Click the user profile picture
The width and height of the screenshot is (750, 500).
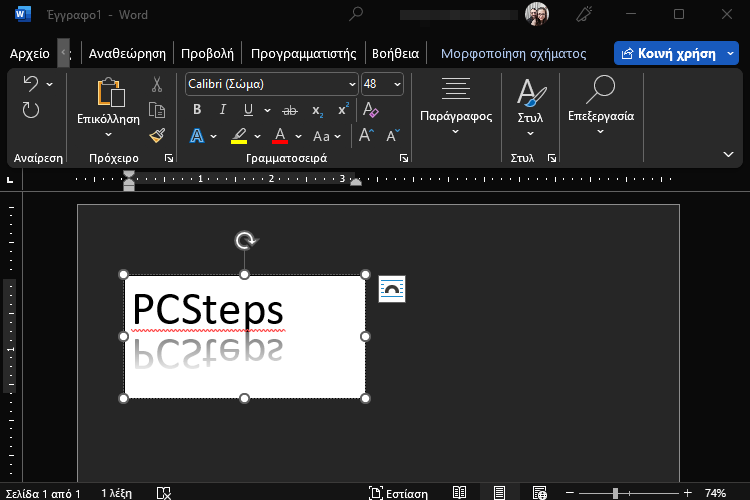(x=537, y=14)
